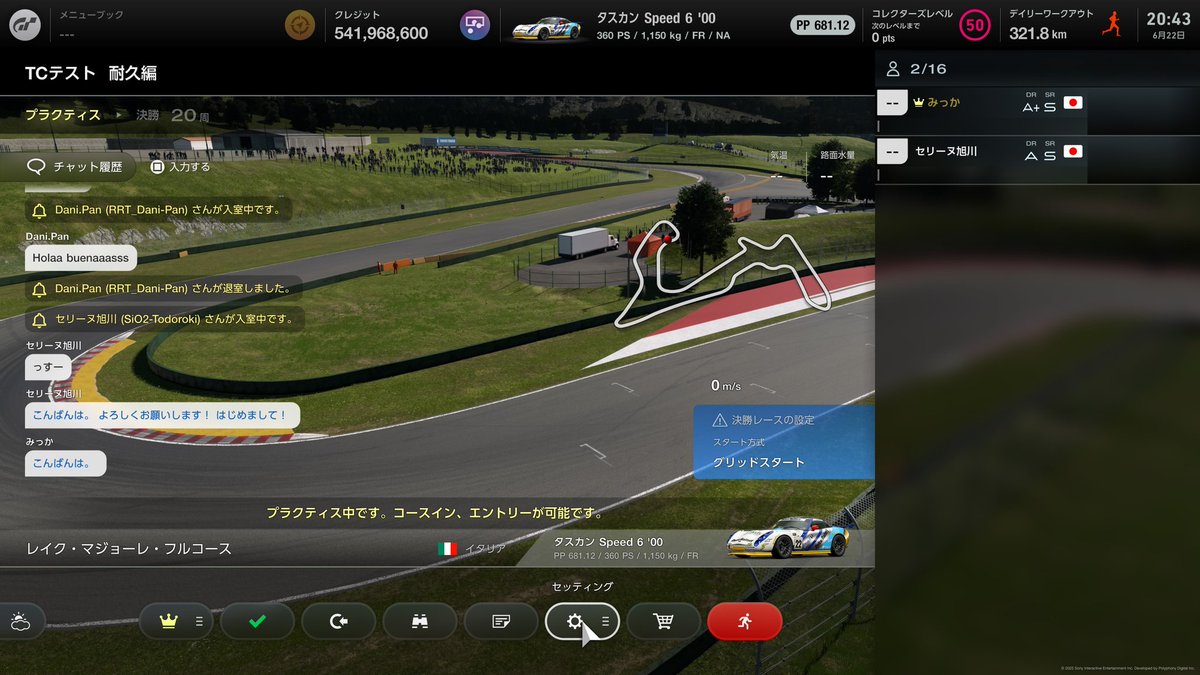The height and width of the screenshot is (675, 1200).
Task: Click the course name レイク・マジョーレ・フルコース
Action: coord(128,549)
